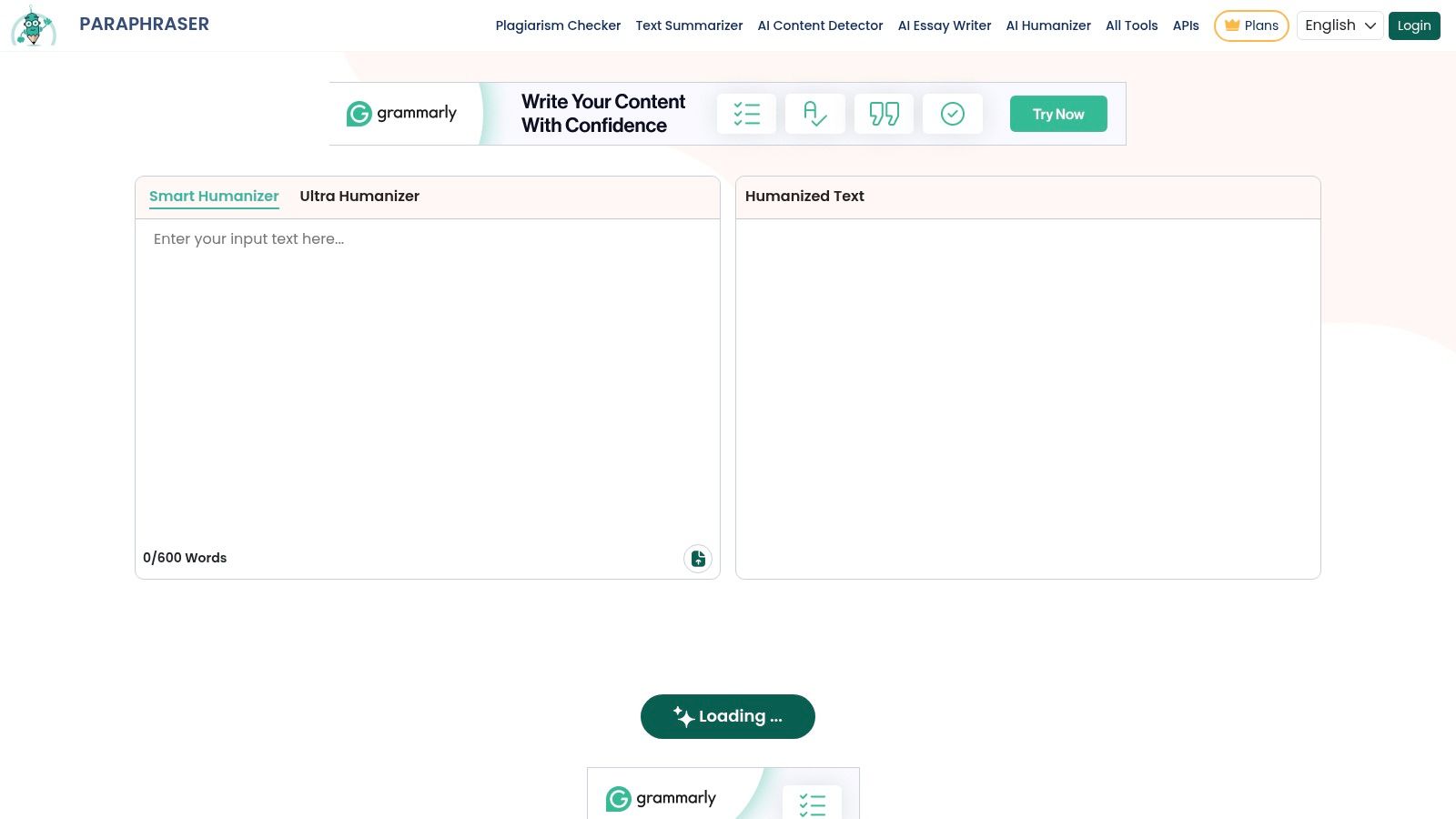Click Try Now in the Grammarly banner
The height and width of the screenshot is (819, 1456).
1057,113
